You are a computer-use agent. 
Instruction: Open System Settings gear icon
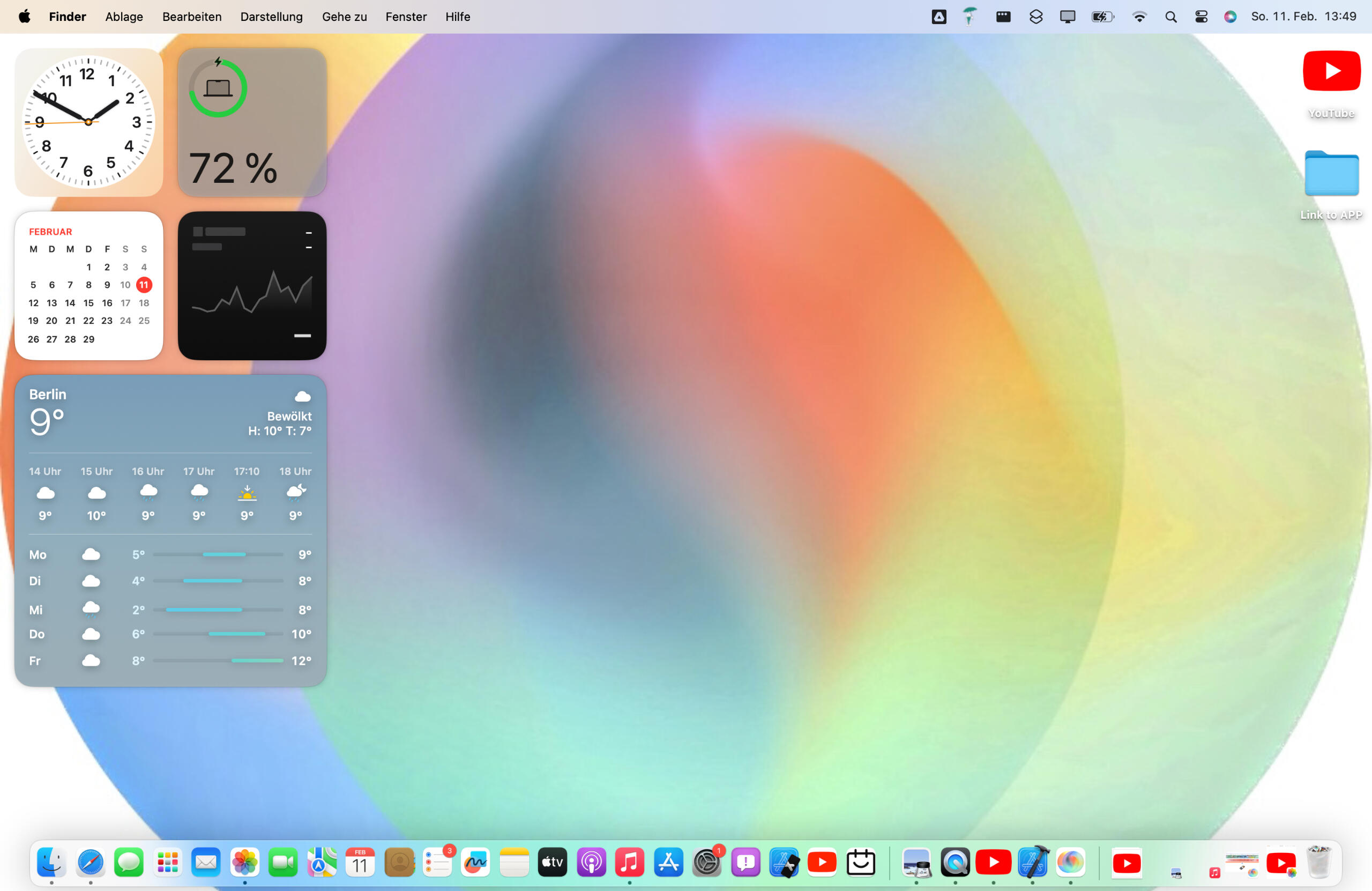click(x=707, y=862)
